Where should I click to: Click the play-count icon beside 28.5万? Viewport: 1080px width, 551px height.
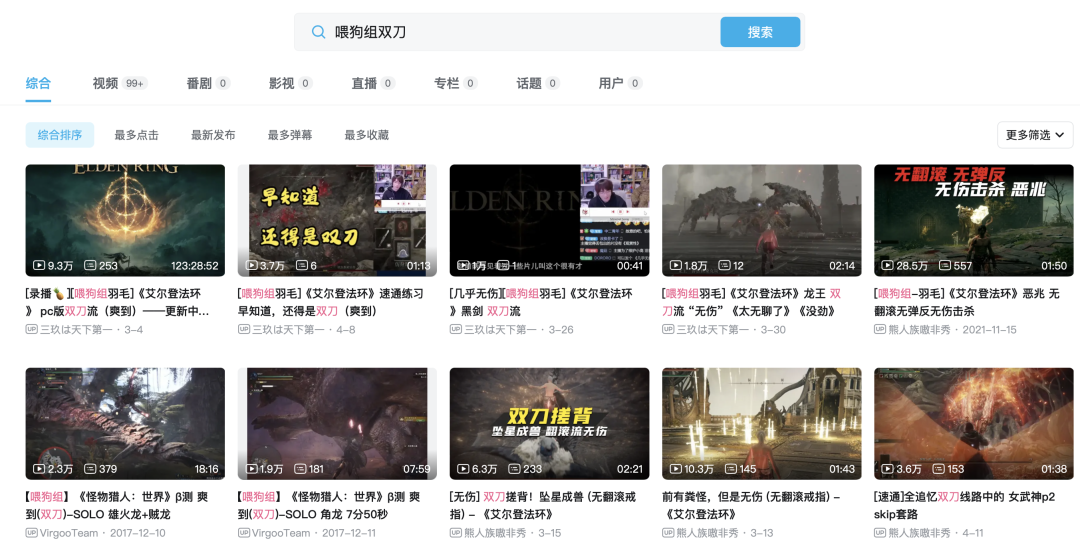click(x=888, y=265)
